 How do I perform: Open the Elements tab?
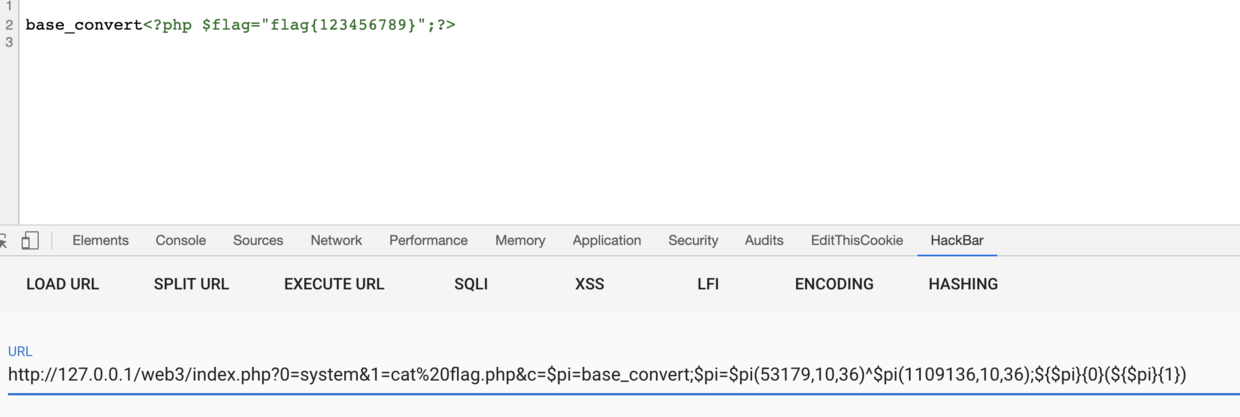(100, 240)
